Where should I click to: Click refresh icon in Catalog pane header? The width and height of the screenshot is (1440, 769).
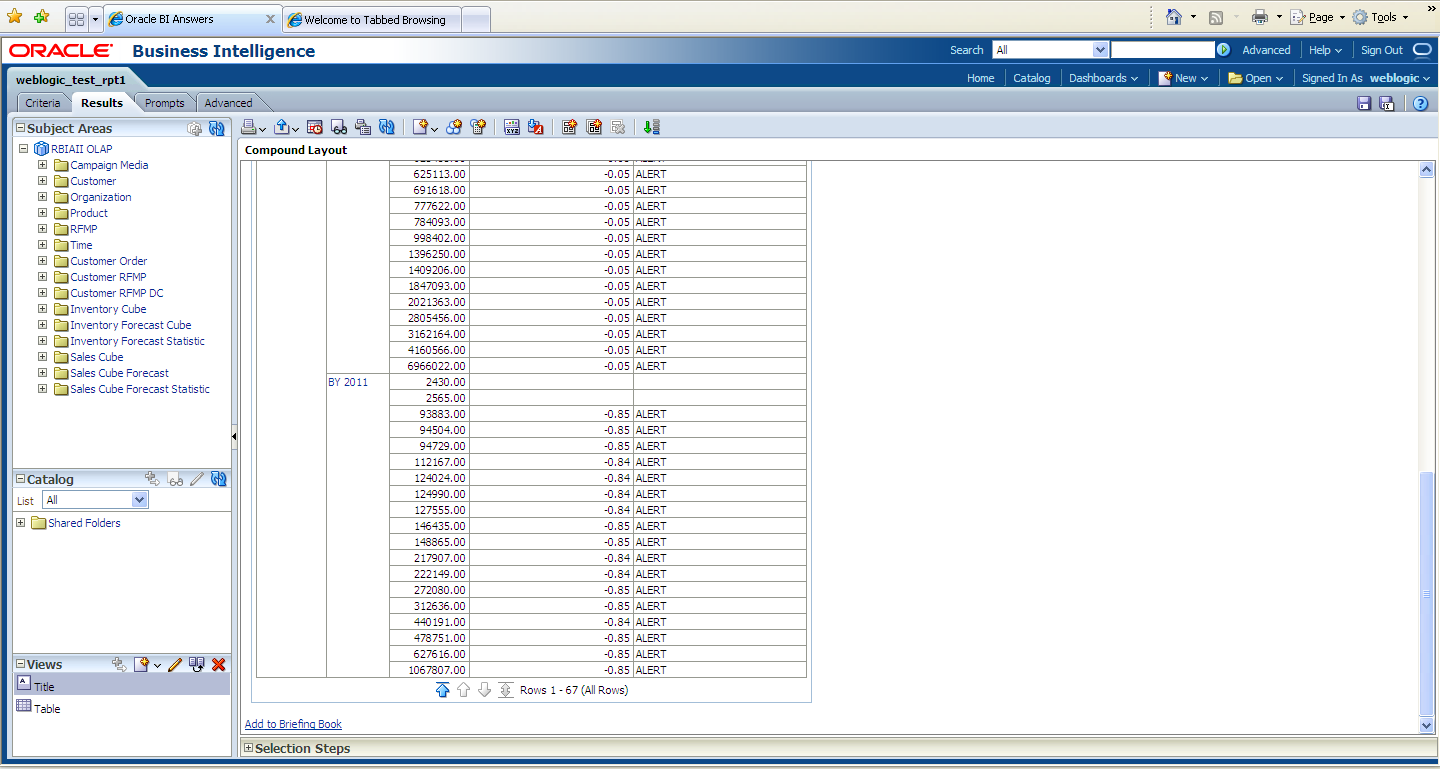pyautogui.click(x=218, y=479)
